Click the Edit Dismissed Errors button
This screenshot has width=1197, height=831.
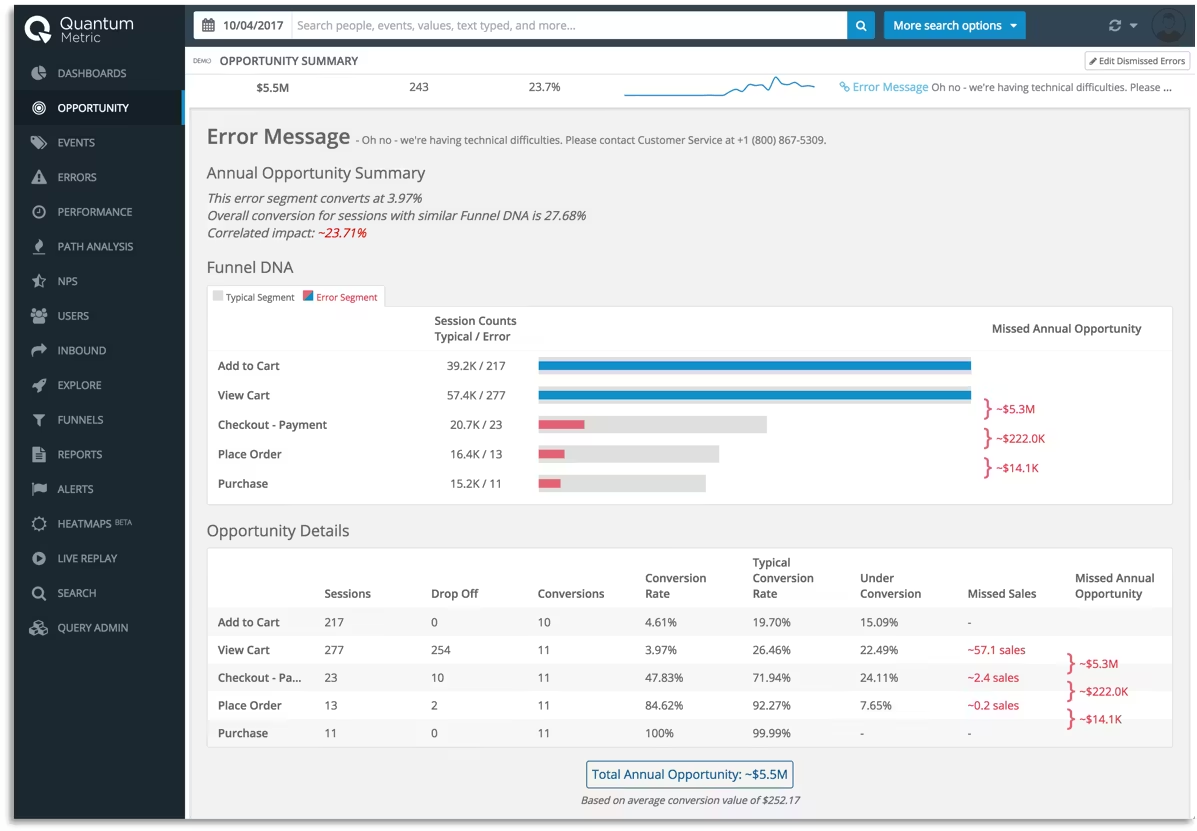click(x=1137, y=60)
